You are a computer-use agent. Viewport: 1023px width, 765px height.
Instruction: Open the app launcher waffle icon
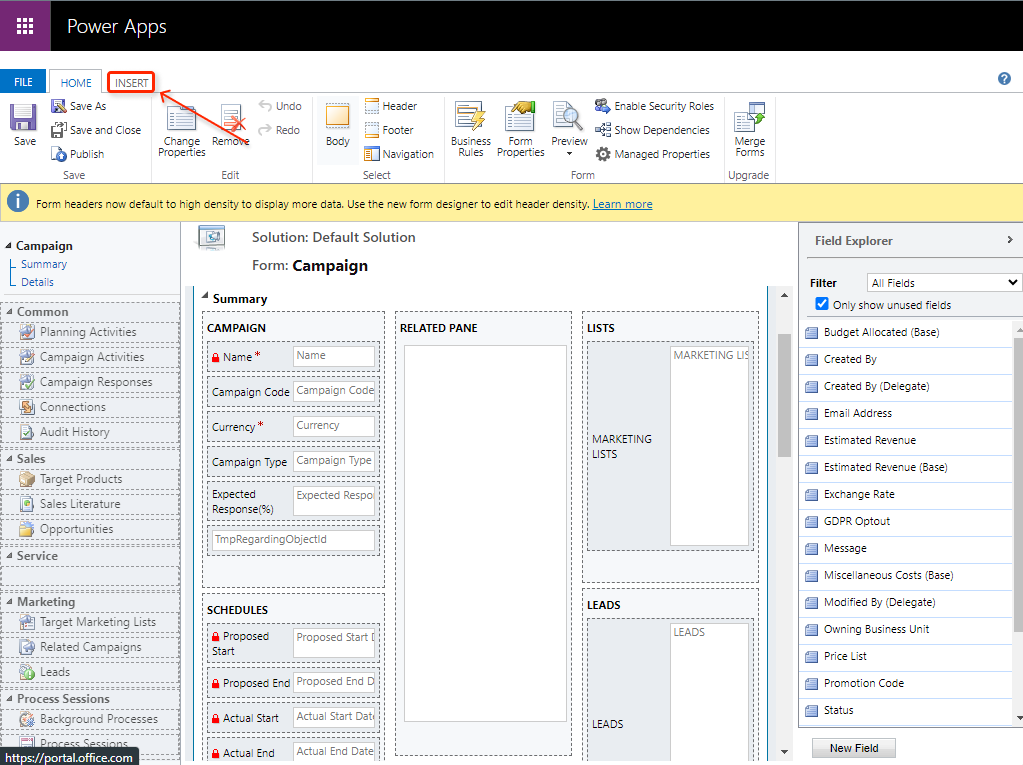coord(25,26)
